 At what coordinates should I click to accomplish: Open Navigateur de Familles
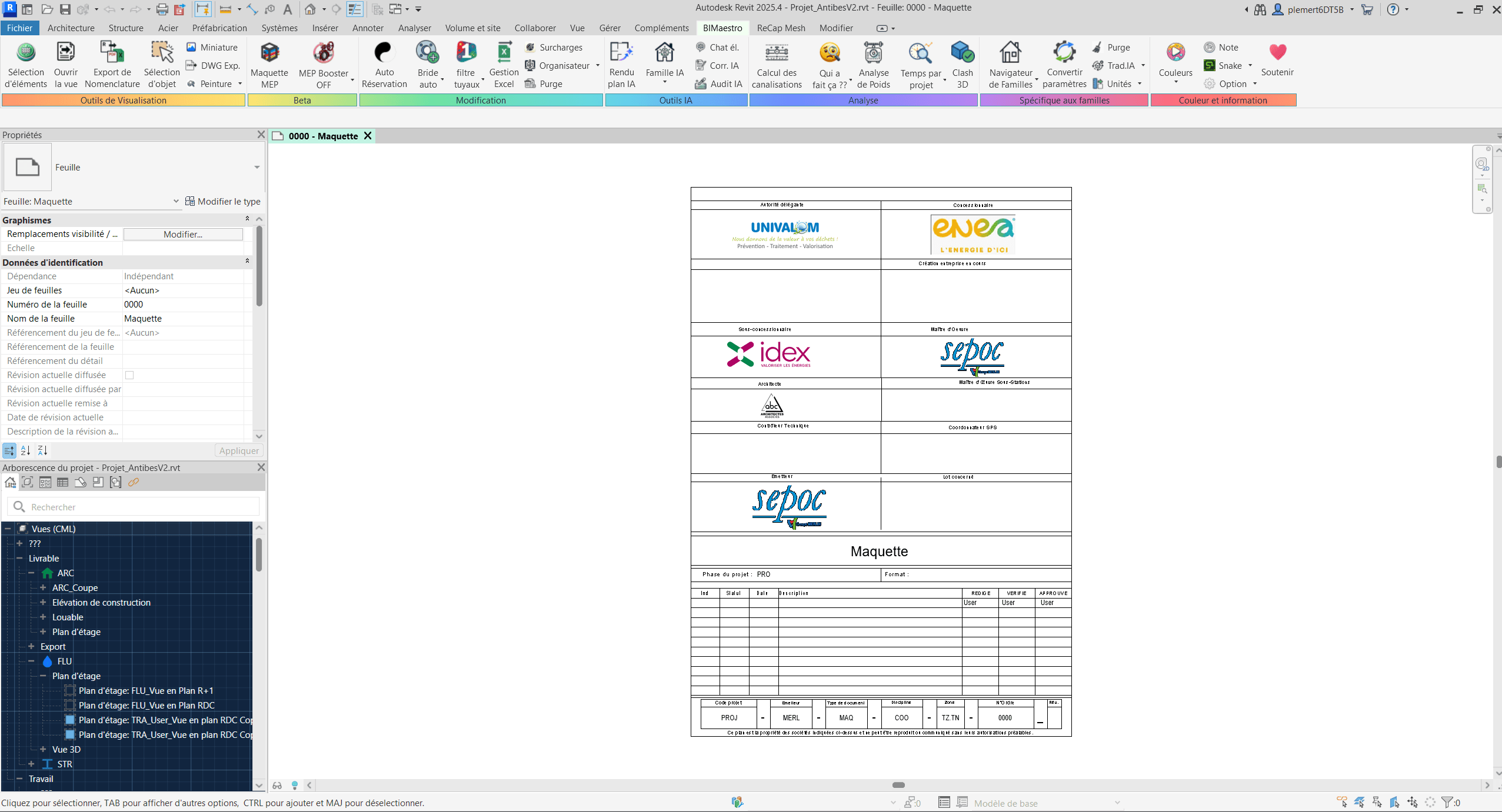[x=1011, y=65]
